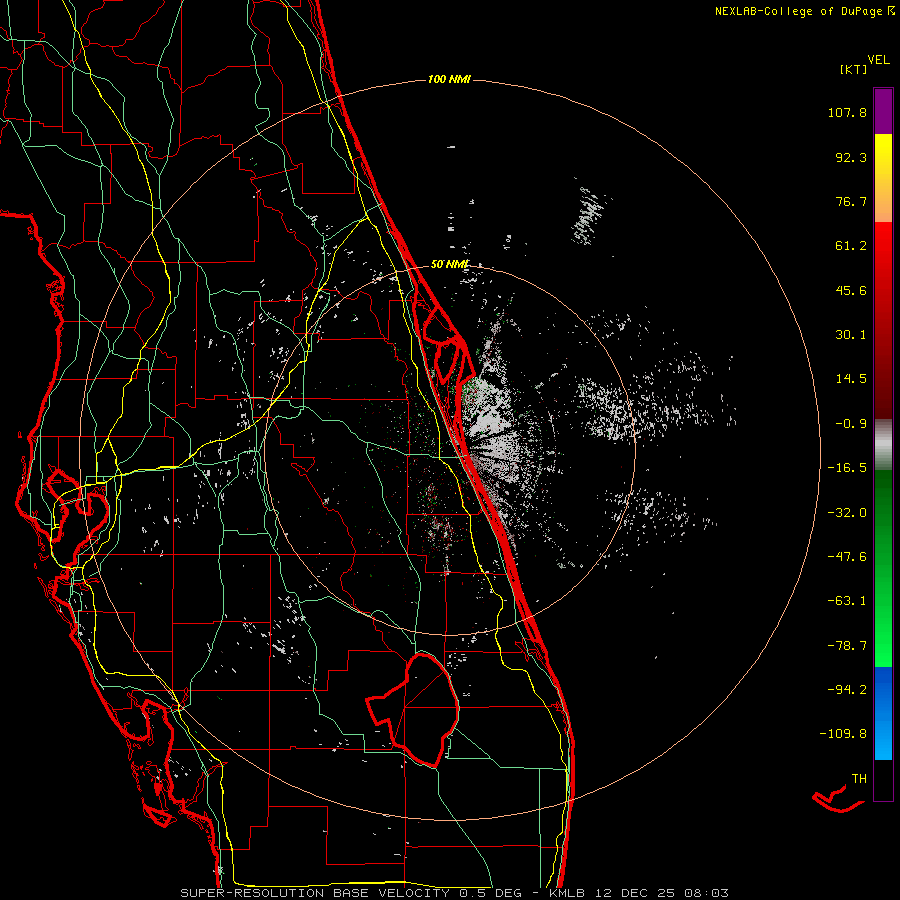Select the -94.2 legend value
Viewport: 900px width, 900px height.
tap(847, 690)
